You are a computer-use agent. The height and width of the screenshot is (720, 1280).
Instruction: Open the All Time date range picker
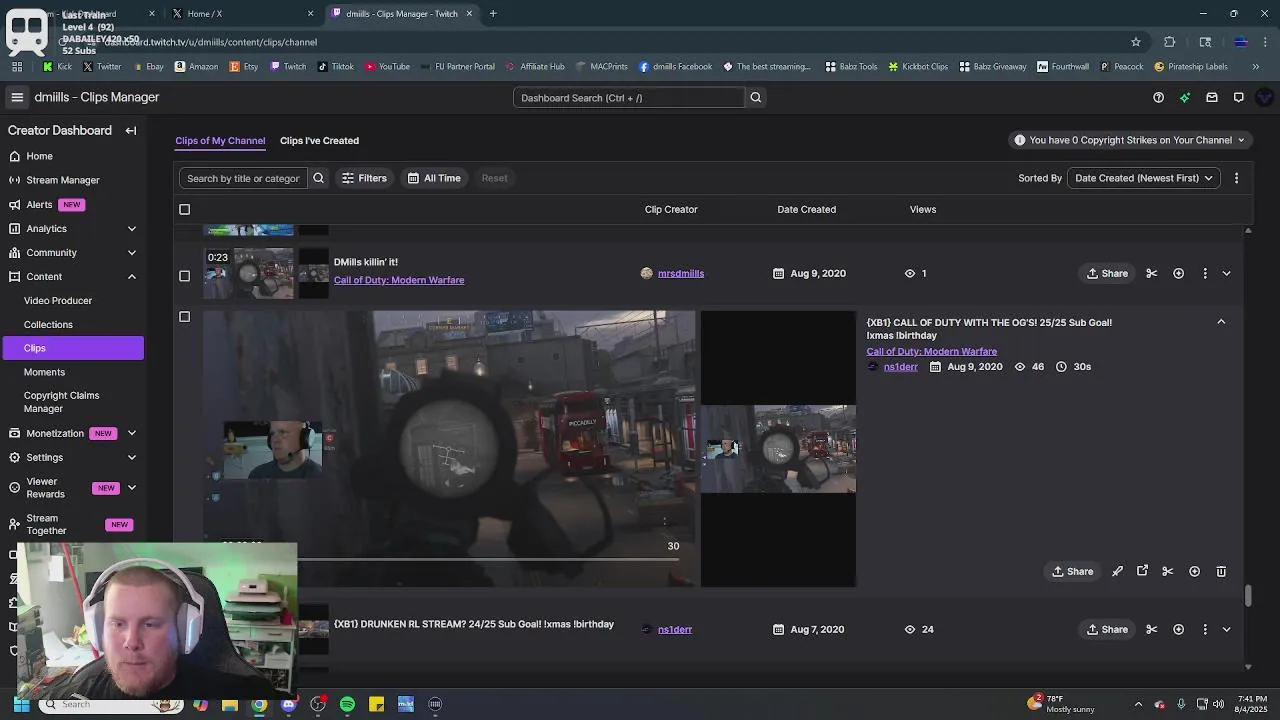(434, 178)
